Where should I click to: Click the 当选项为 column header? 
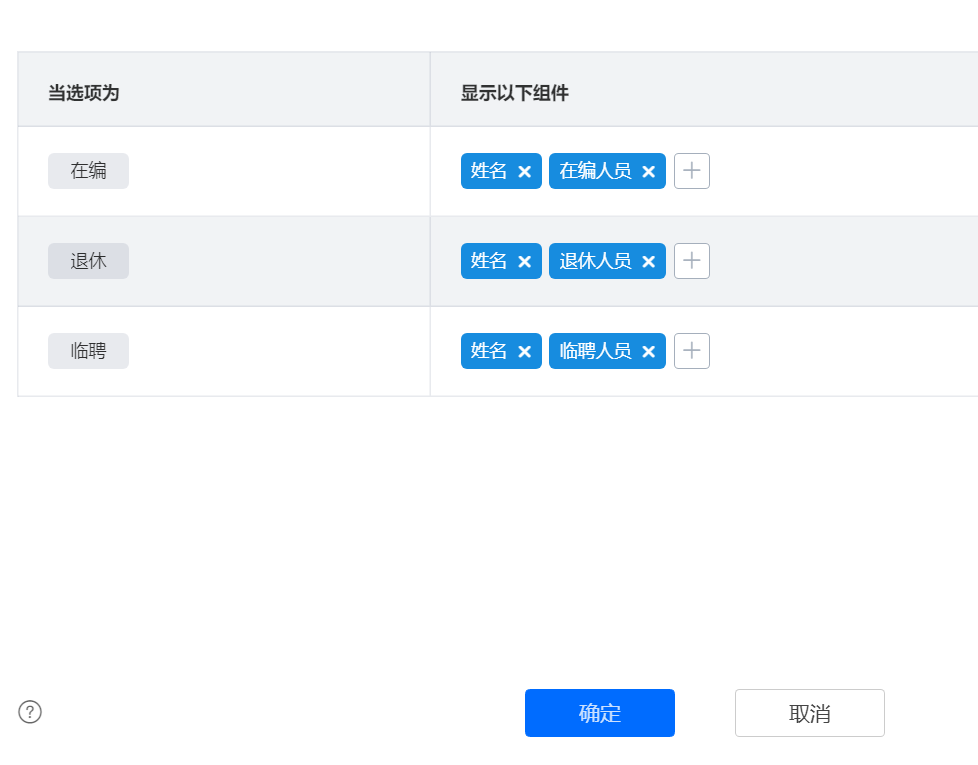pyautogui.click(x=84, y=93)
